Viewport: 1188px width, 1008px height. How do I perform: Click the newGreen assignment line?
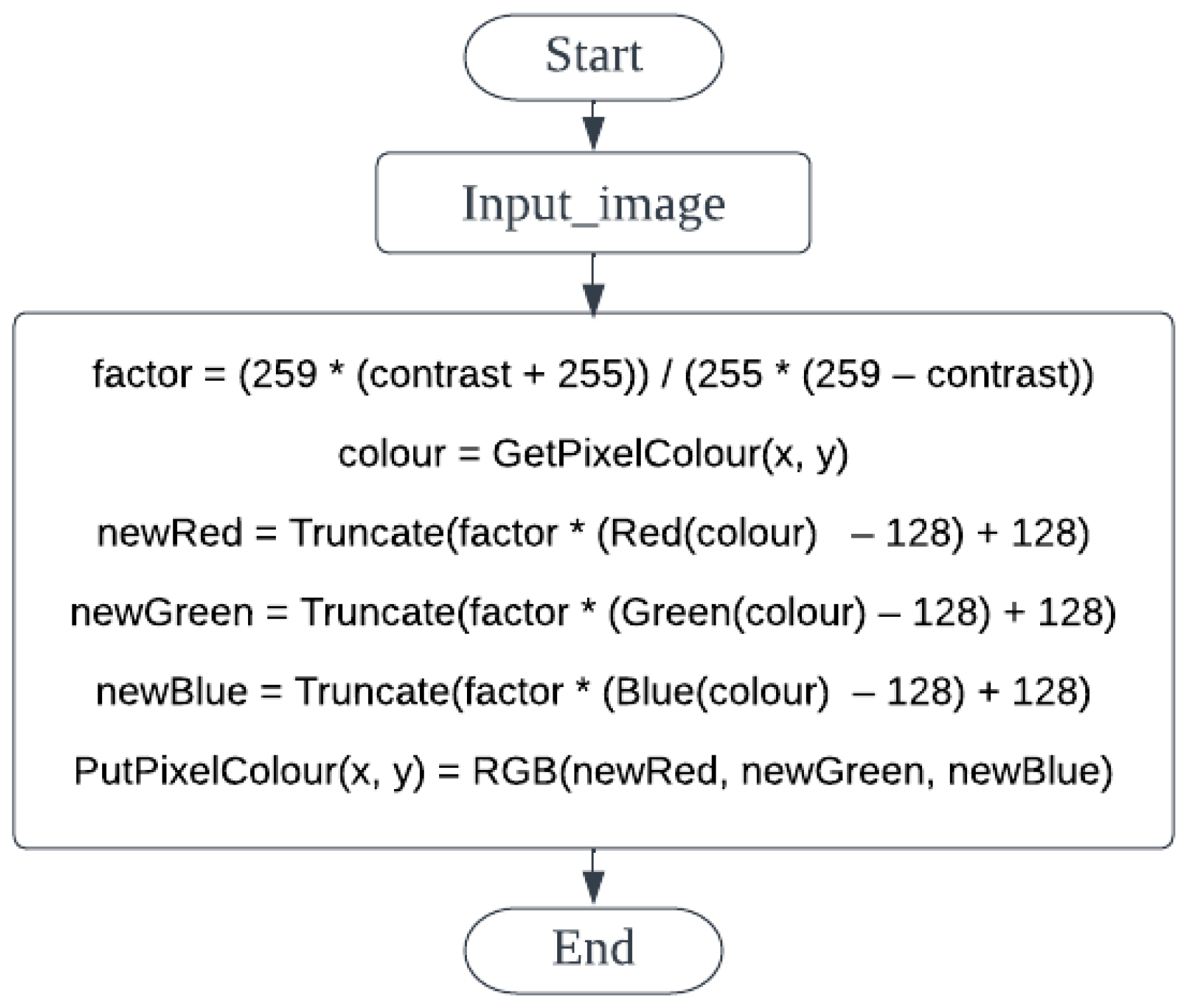[x=593, y=612]
